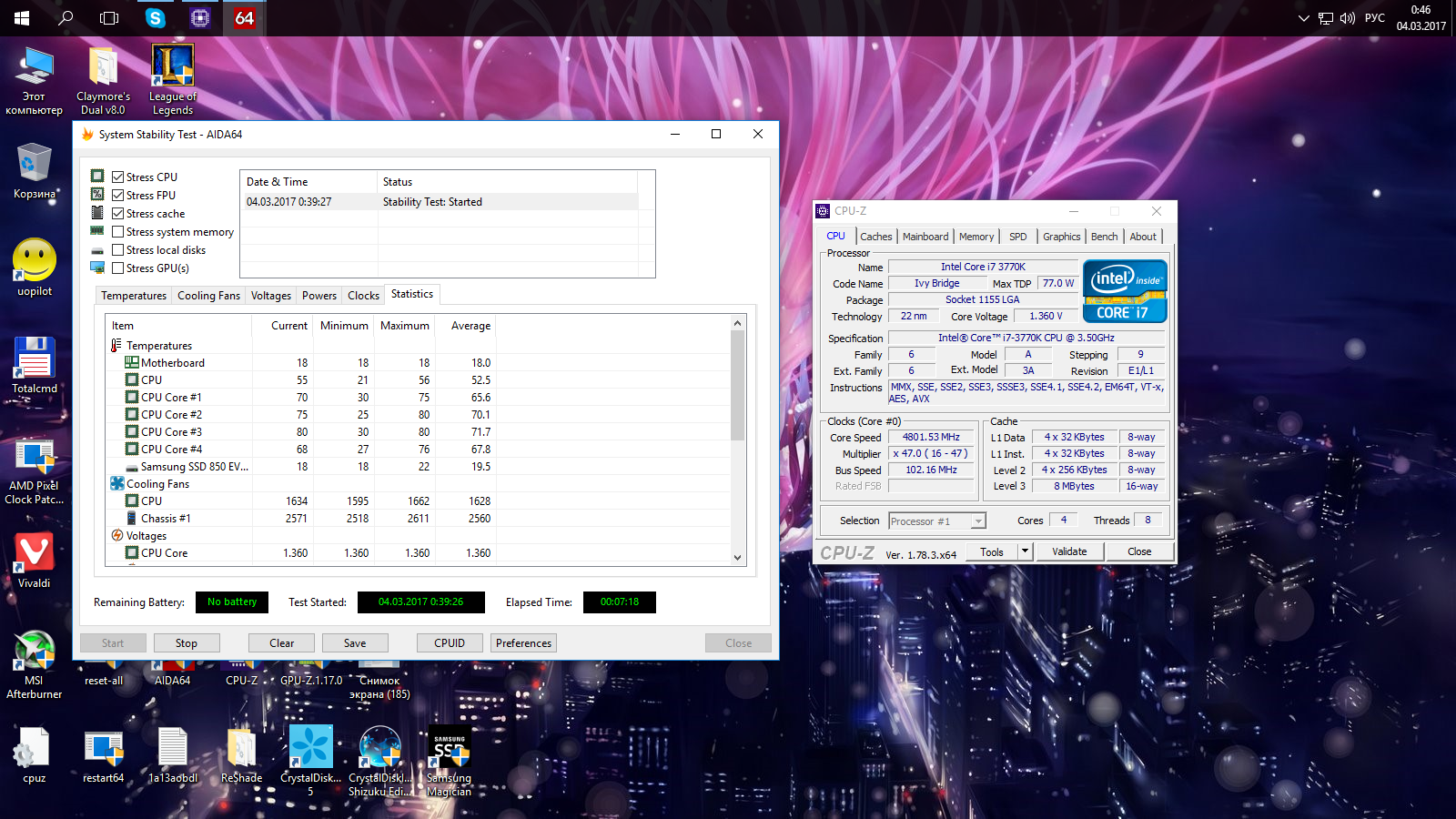Enable Stress GPU(s) checkbox
Viewport: 1456px width, 819px height.
(x=117, y=268)
